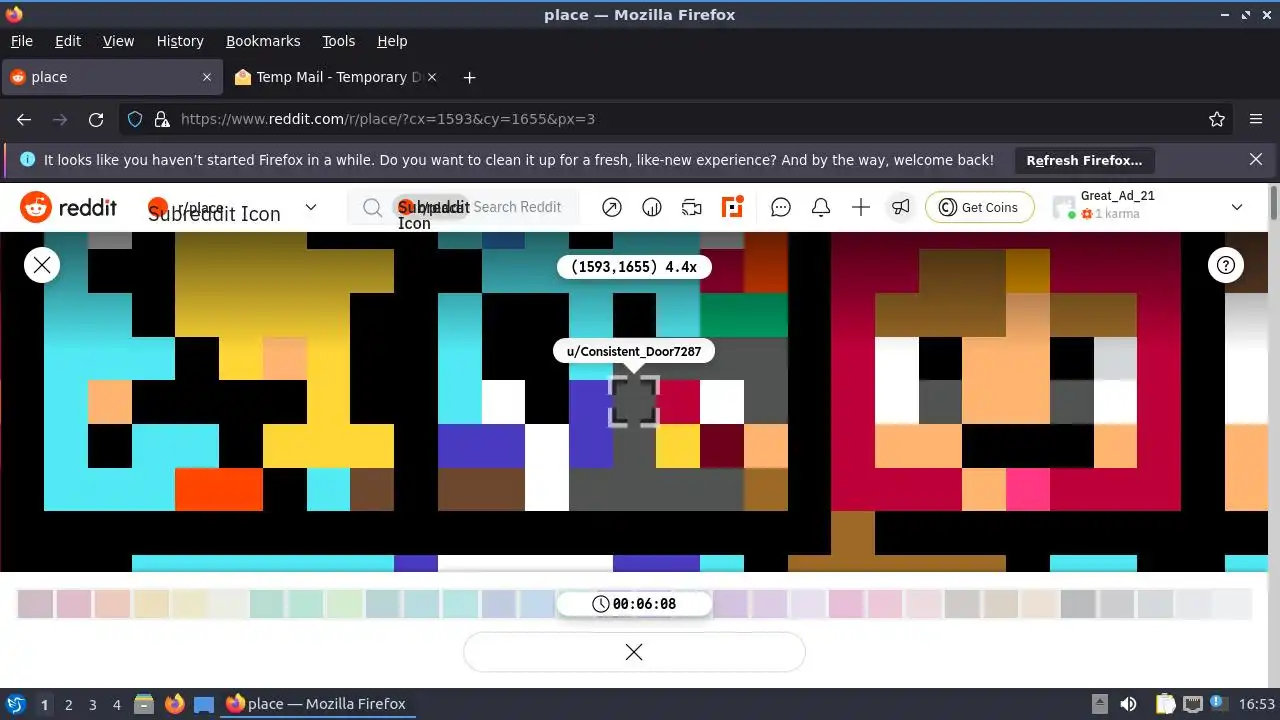Image resolution: width=1280 pixels, height=720 pixels.
Task: Open the Tools menu
Action: tap(338, 41)
